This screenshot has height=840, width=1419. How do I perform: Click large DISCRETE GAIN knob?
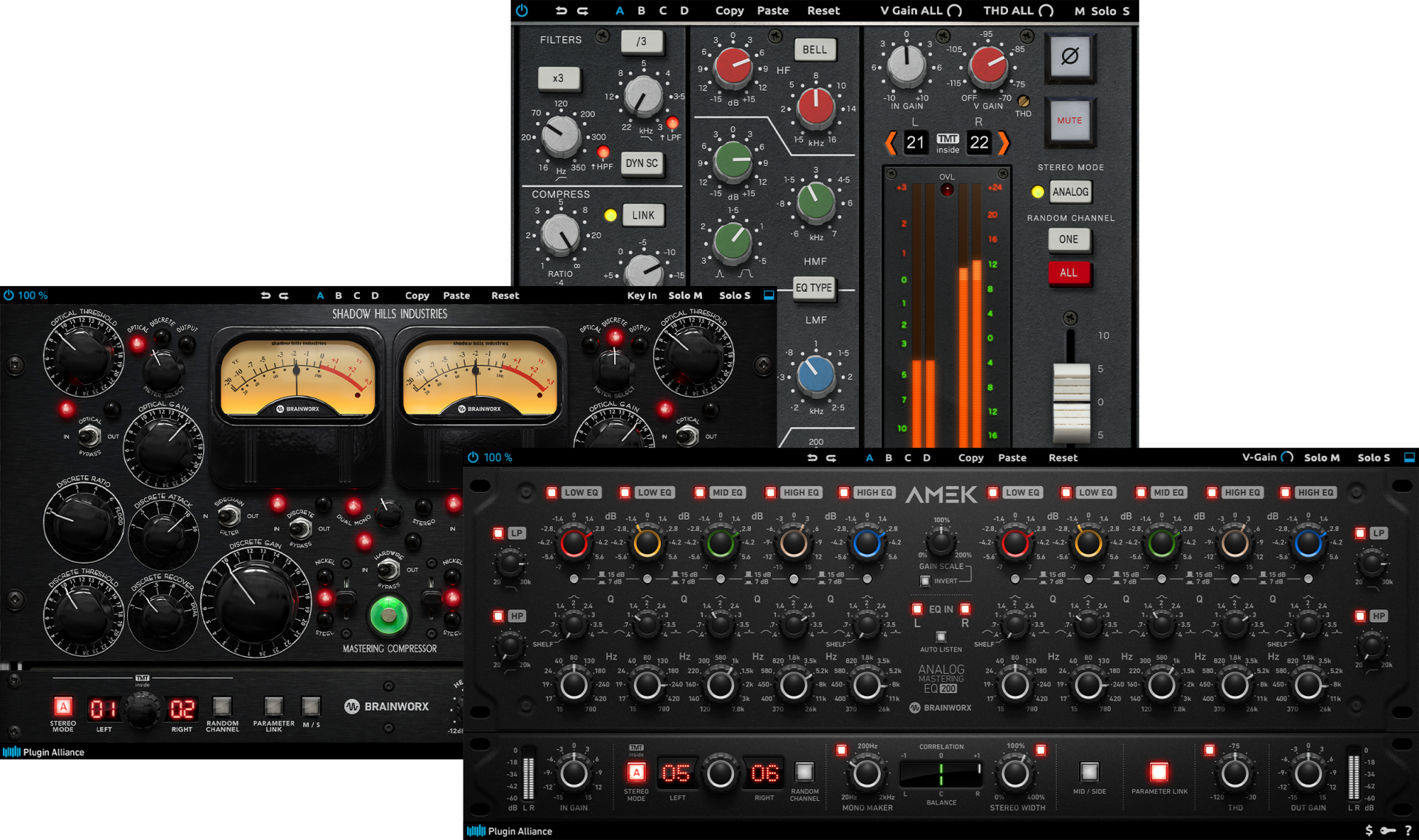coord(255,602)
